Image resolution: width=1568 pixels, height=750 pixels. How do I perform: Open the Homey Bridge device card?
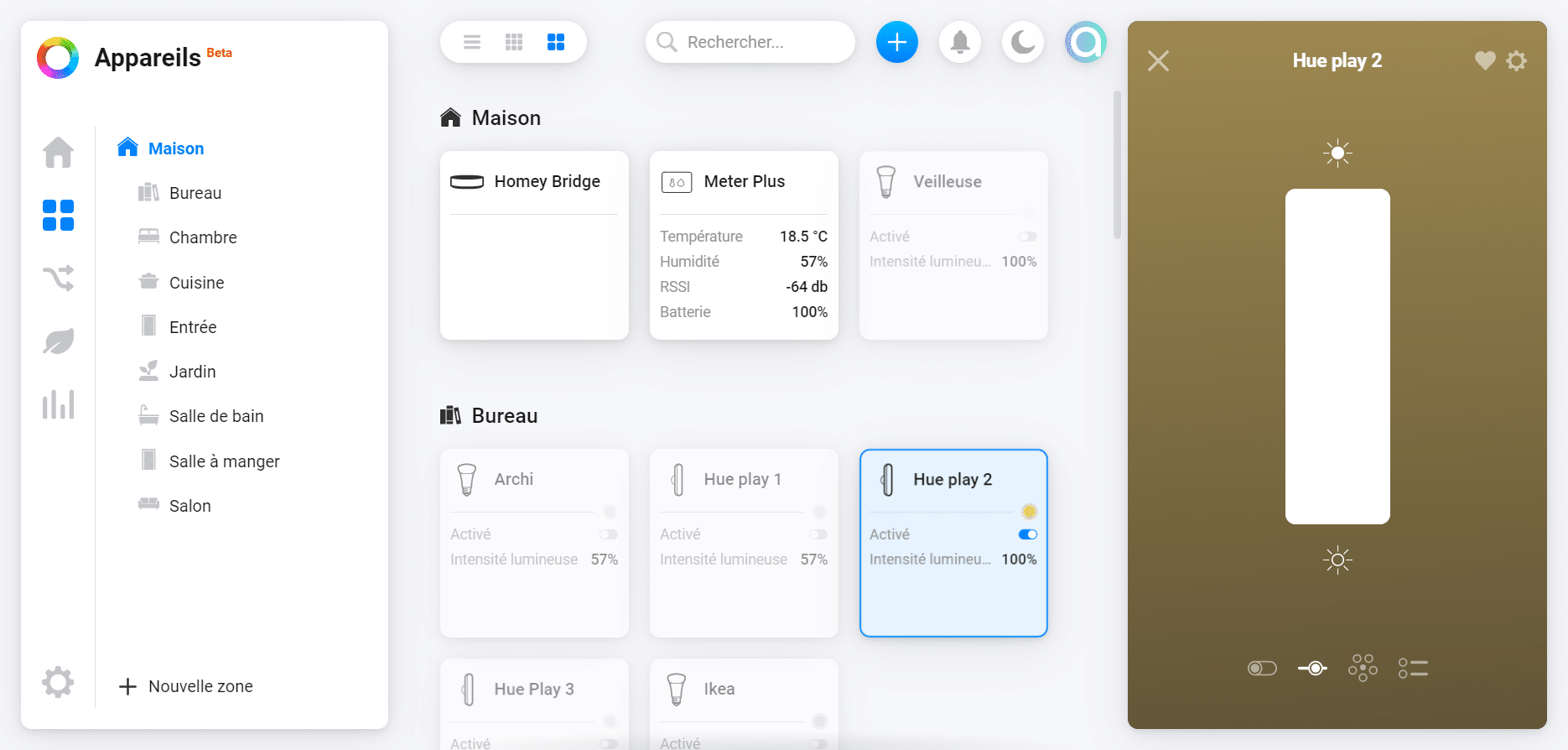tap(534, 245)
